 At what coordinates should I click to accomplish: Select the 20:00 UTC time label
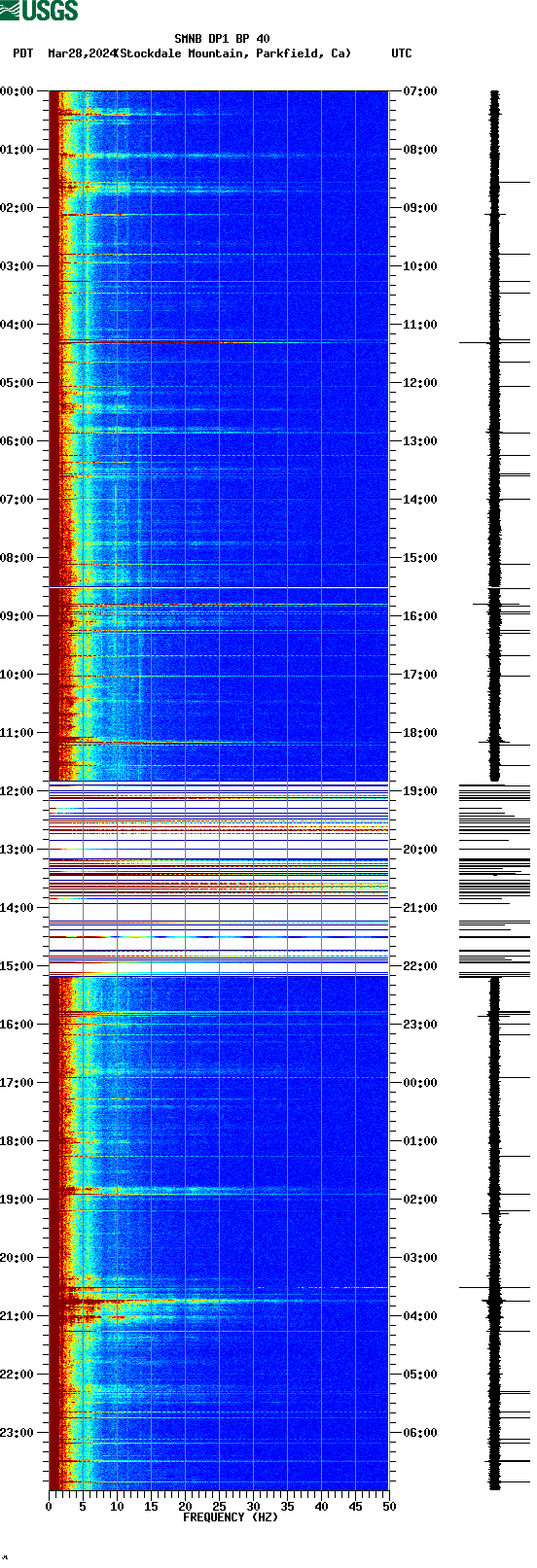click(420, 850)
